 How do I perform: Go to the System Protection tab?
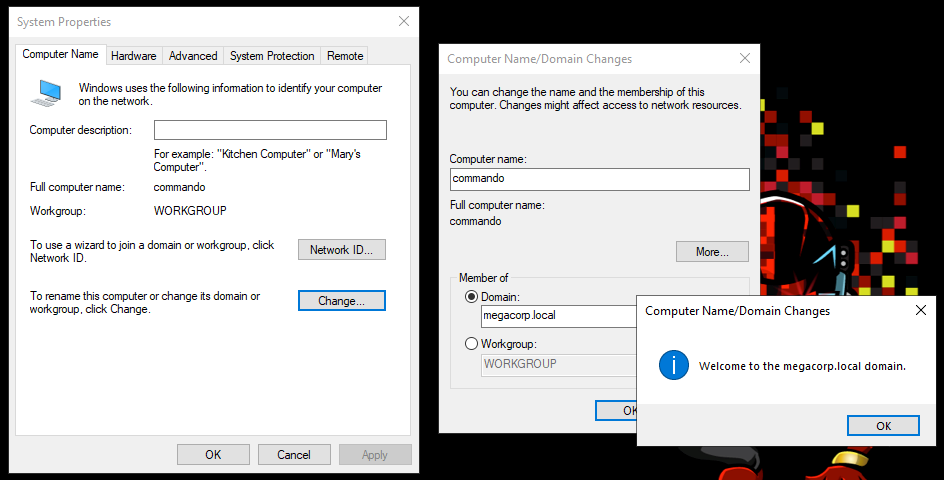(x=272, y=56)
